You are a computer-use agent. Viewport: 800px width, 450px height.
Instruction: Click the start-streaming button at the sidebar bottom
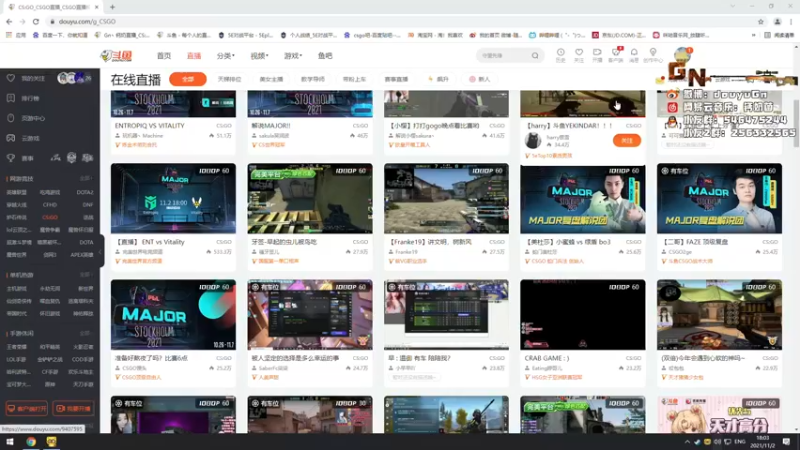tap(73, 409)
